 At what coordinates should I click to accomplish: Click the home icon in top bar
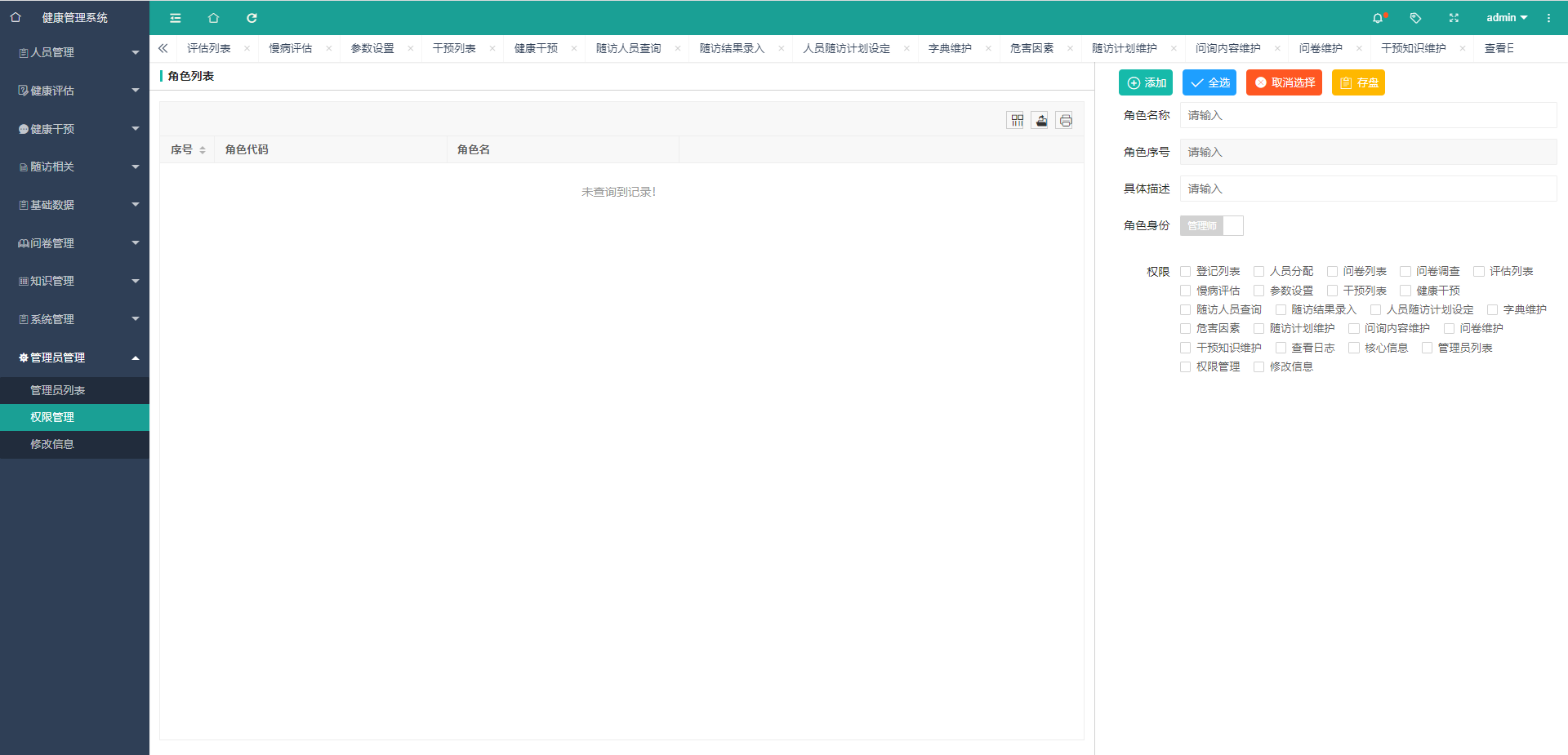pos(213,18)
